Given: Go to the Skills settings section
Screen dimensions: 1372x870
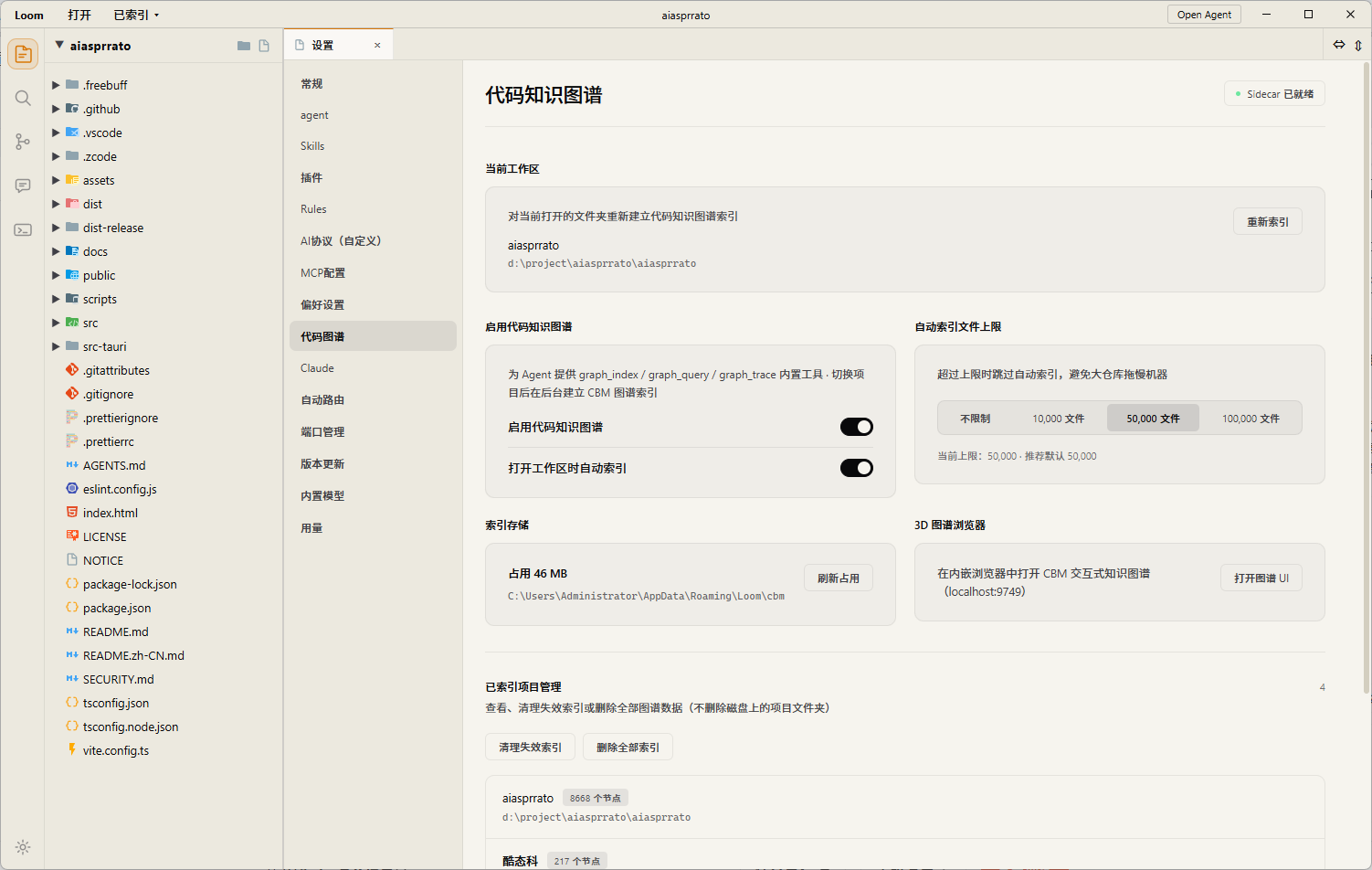Looking at the screenshot, I should pyautogui.click(x=373, y=146).
